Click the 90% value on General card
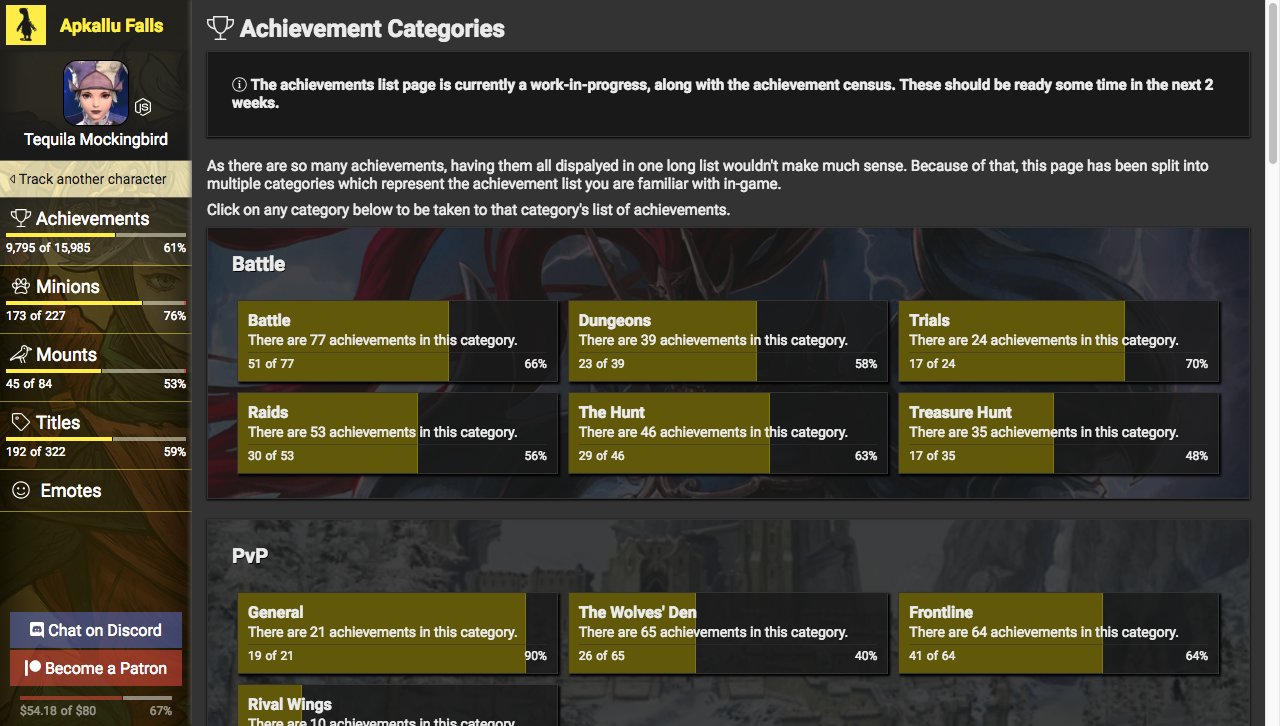 click(536, 656)
